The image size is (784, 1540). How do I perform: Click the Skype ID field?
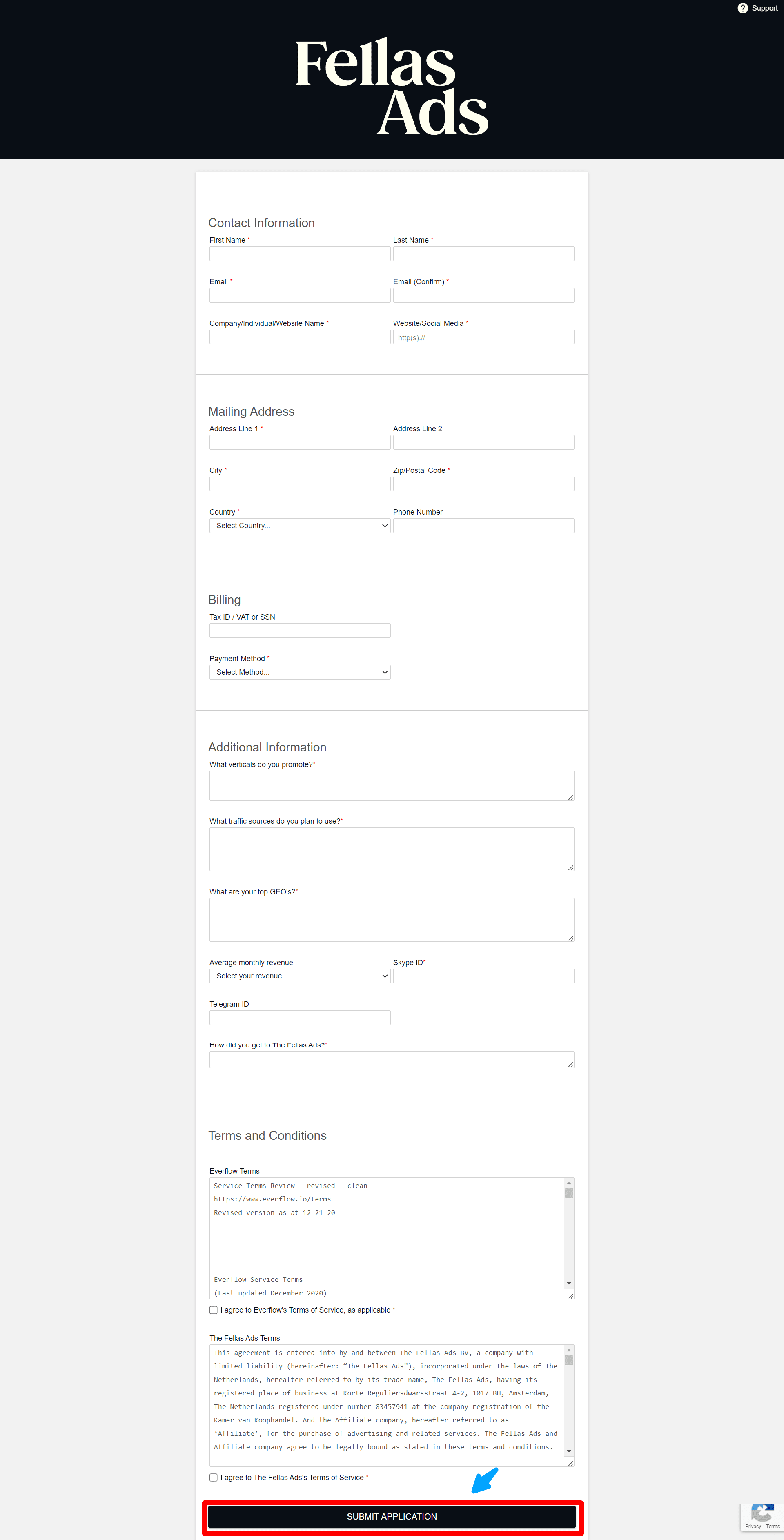(x=483, y=976)
